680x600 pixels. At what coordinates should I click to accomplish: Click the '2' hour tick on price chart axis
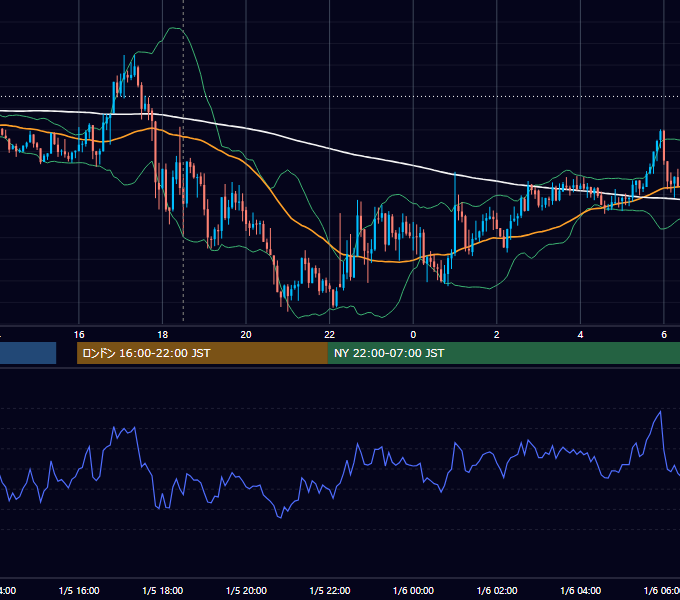(x=497, y=335)
